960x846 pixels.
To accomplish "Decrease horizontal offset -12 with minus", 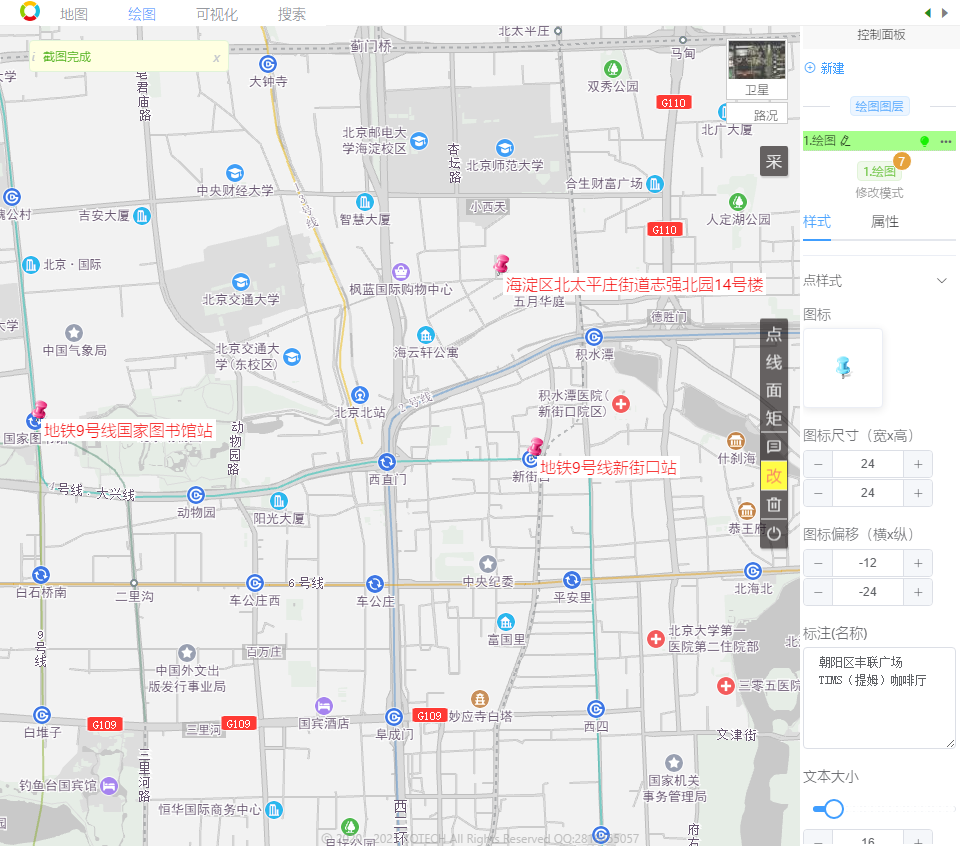I will 818,563.
